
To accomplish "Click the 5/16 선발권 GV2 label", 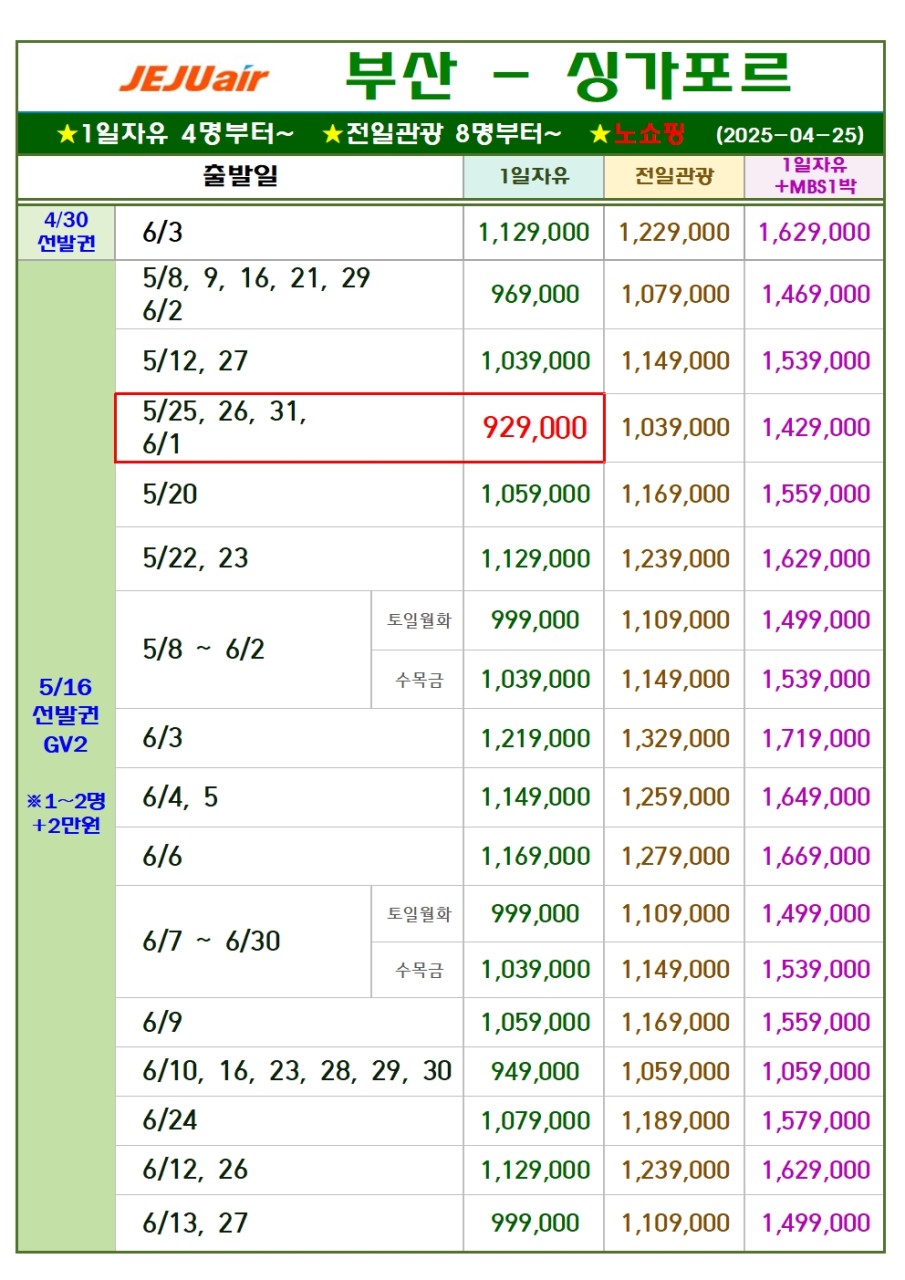I will point(66,716).
